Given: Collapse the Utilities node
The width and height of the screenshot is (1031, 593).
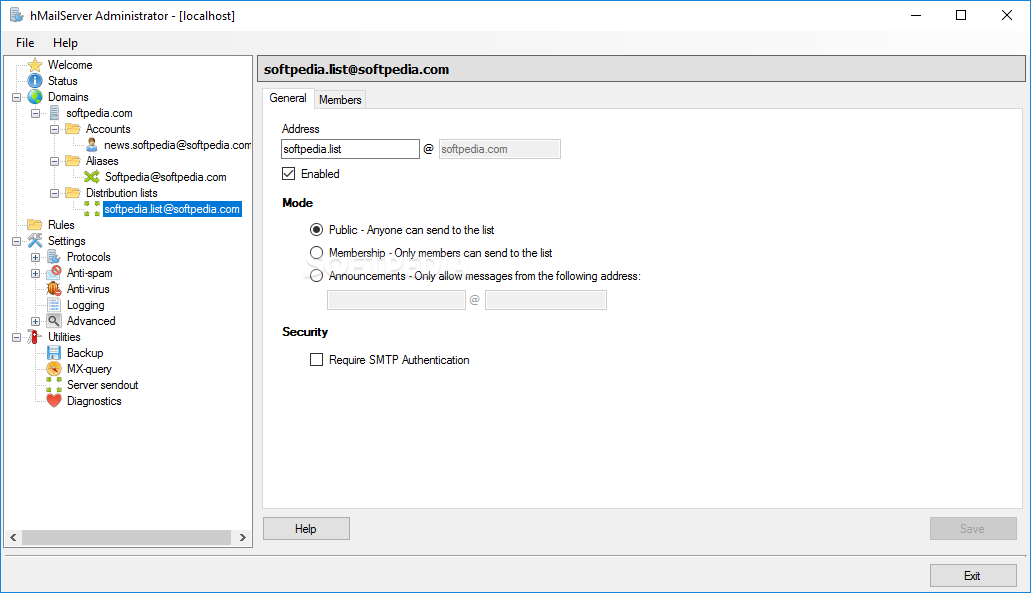Looking at the screenshot, I should point(16,337).
